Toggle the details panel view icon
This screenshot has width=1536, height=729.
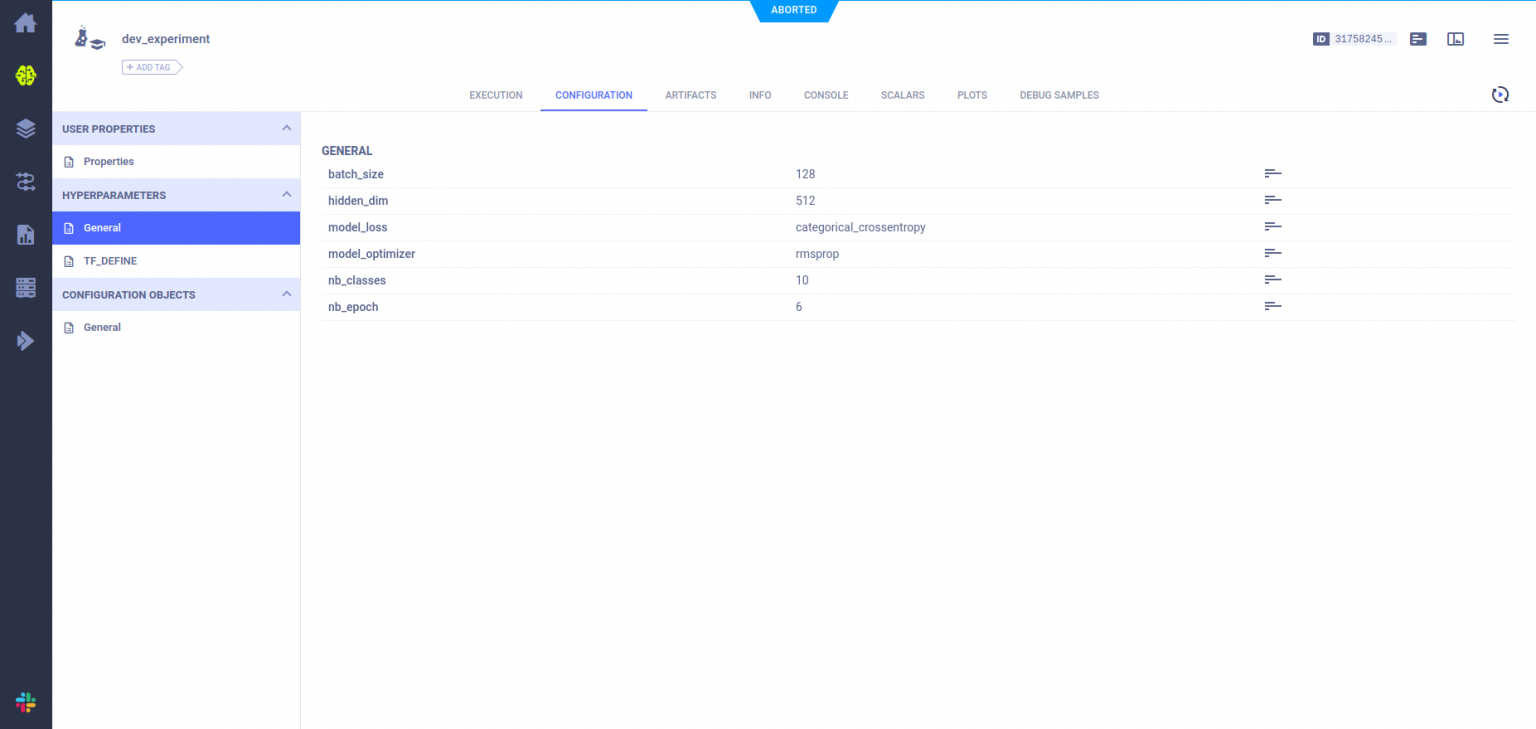click(x=1455, y=39)
